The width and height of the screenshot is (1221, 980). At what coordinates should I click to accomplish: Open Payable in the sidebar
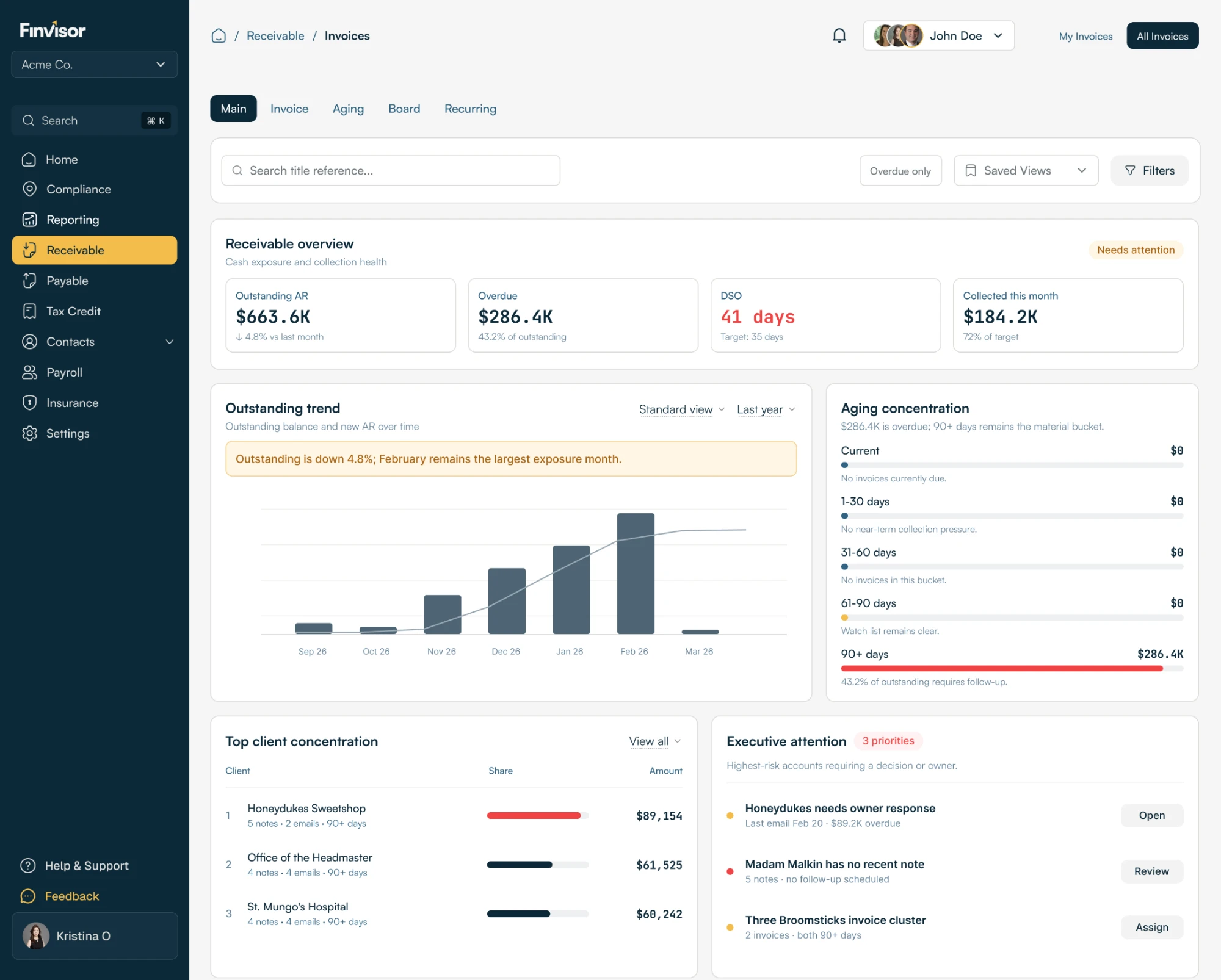coord(94,281)
